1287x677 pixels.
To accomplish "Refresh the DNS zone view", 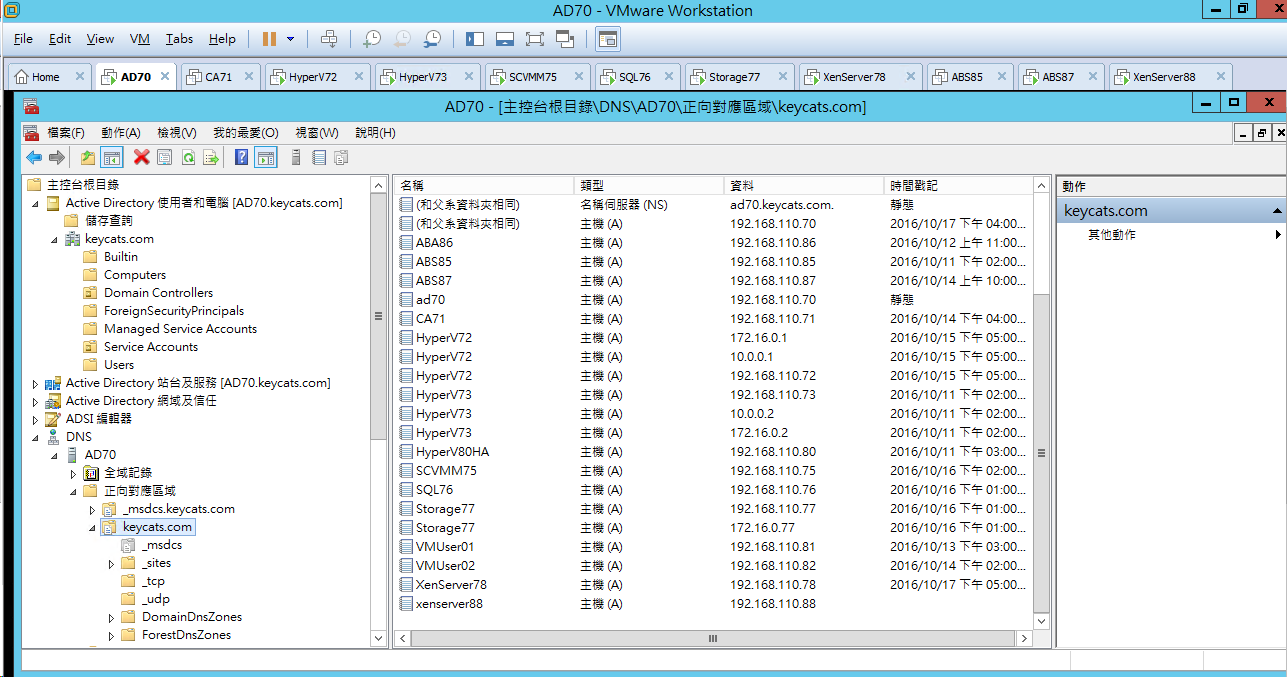I will click(x=187, y=157).
